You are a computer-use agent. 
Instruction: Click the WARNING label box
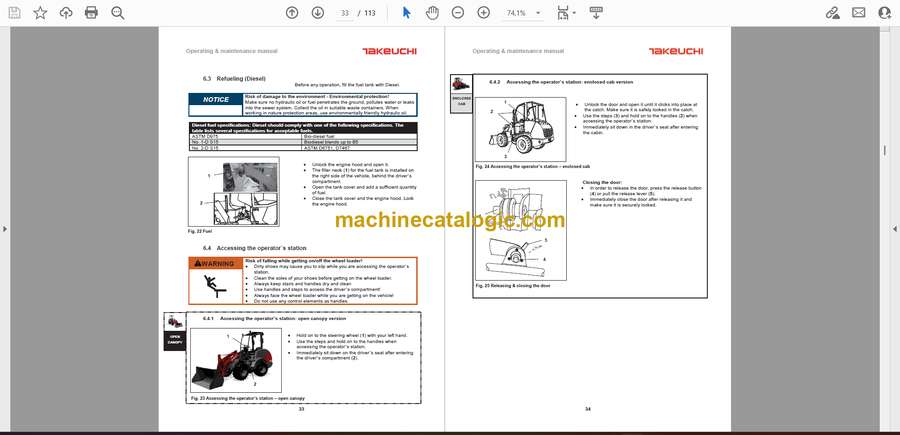(215, 263)
